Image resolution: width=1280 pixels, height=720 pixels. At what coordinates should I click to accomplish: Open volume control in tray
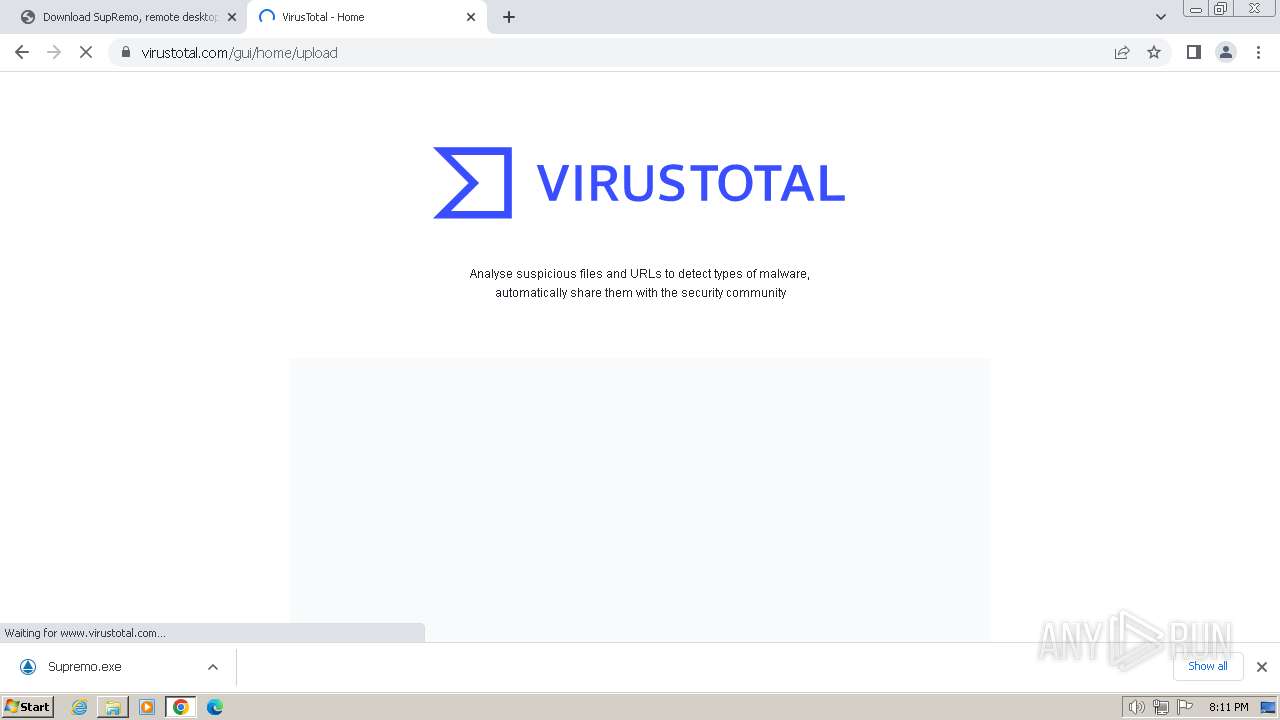[1136, 707]
